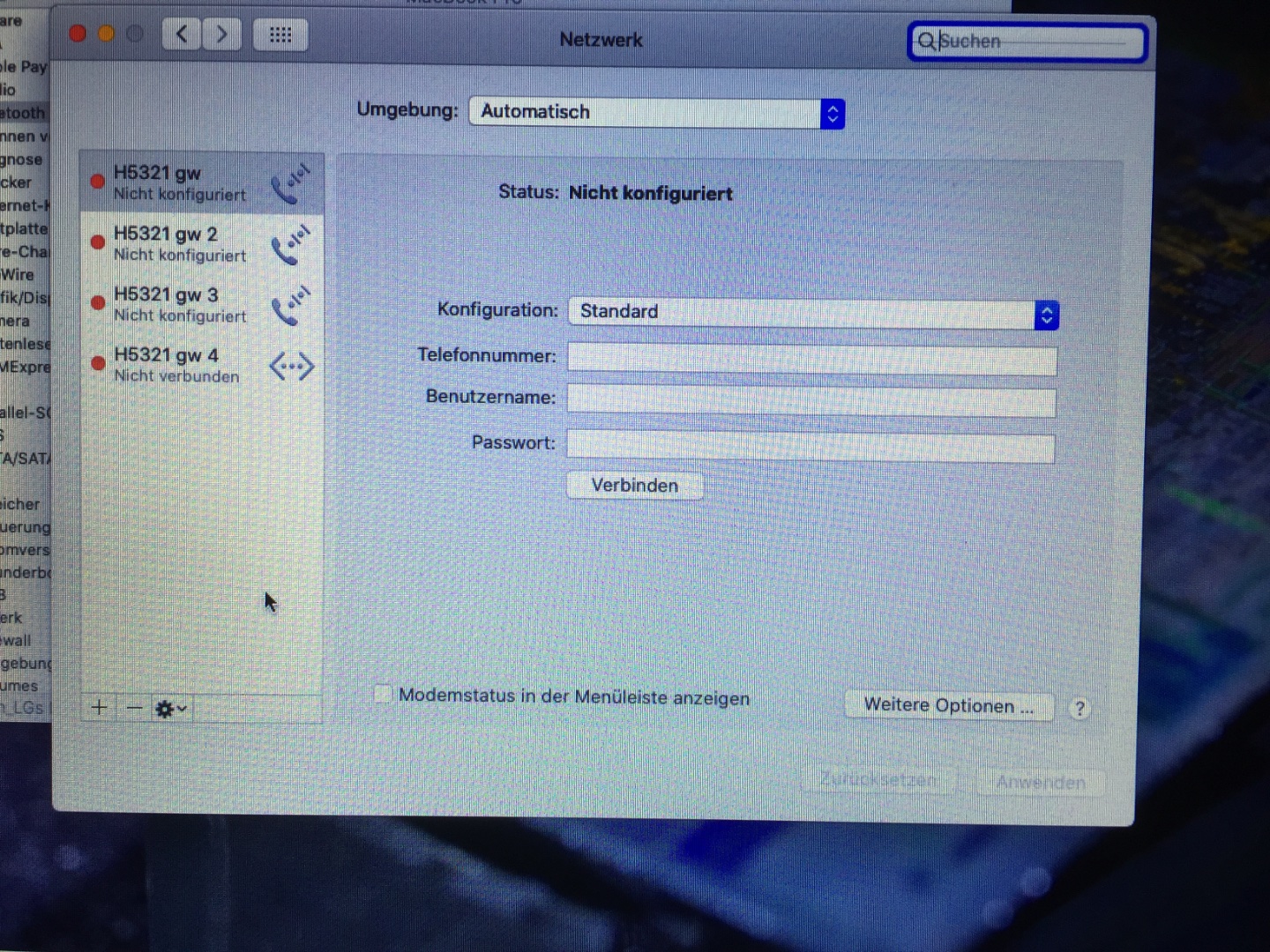Click the magnifying glass search icon
The height and width of the screenshot is (952, 1270).
pos(926,41)
